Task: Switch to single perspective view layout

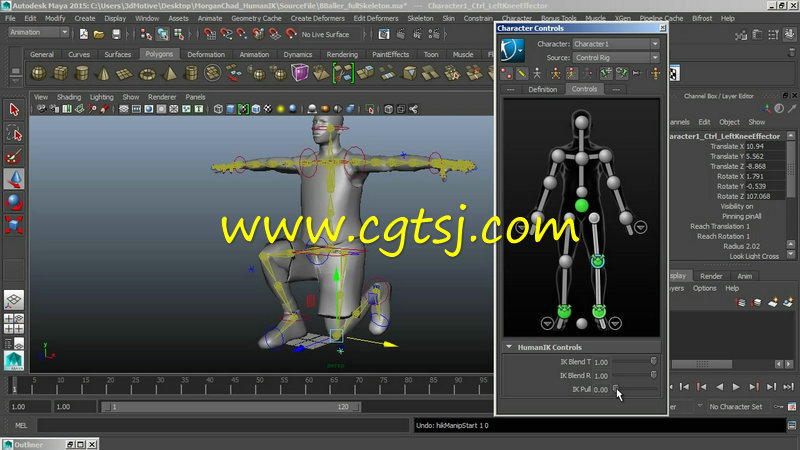Action: (x=14, y=299)
